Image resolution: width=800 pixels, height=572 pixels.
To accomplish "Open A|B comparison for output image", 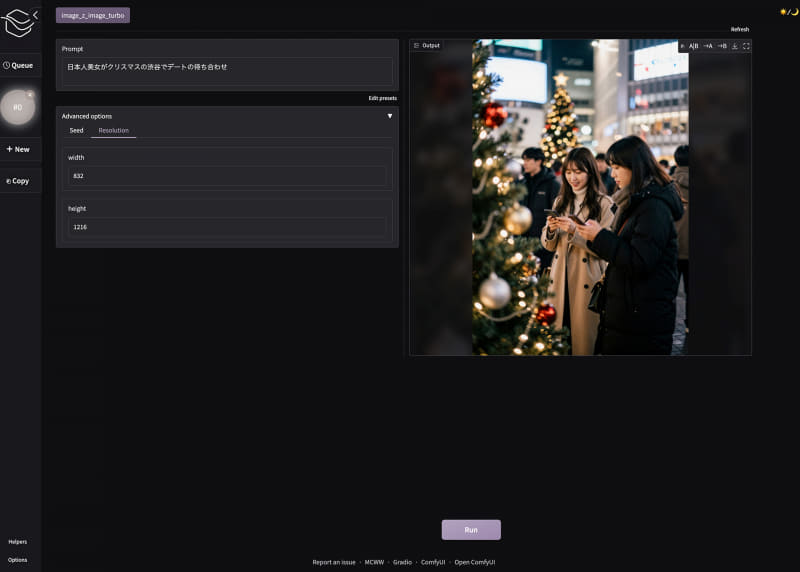I will tap(694, 46).
